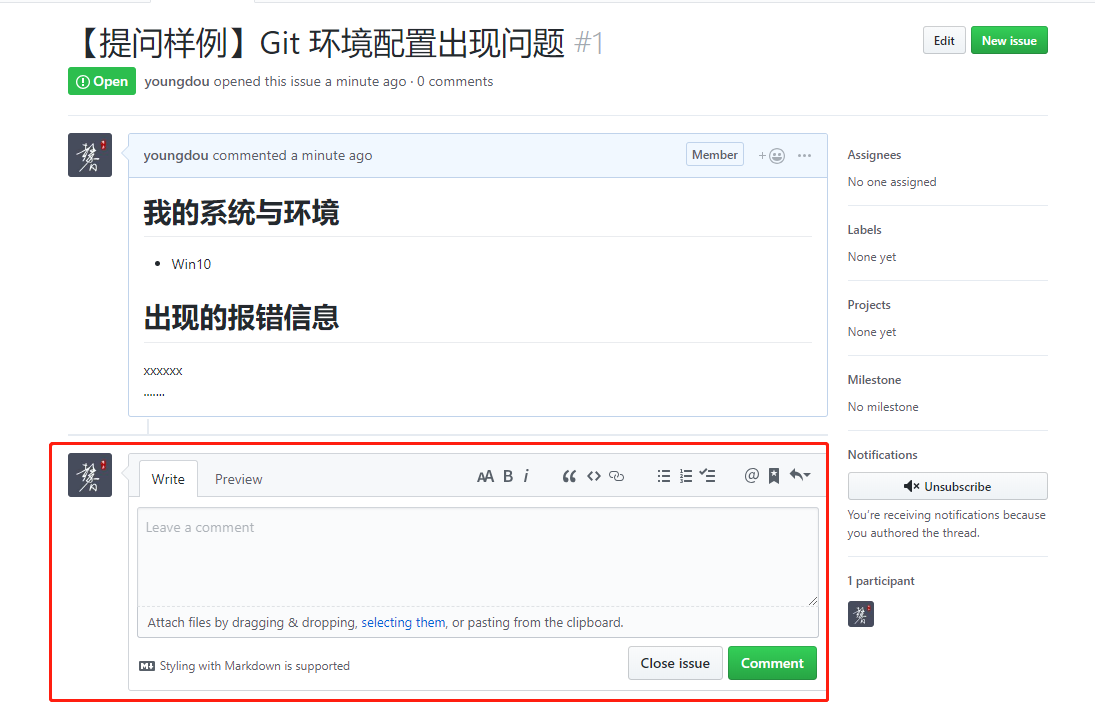This screenshot has width=1095, height=720.
Task: Switch to the Write tab
Action: click(168, 479)
